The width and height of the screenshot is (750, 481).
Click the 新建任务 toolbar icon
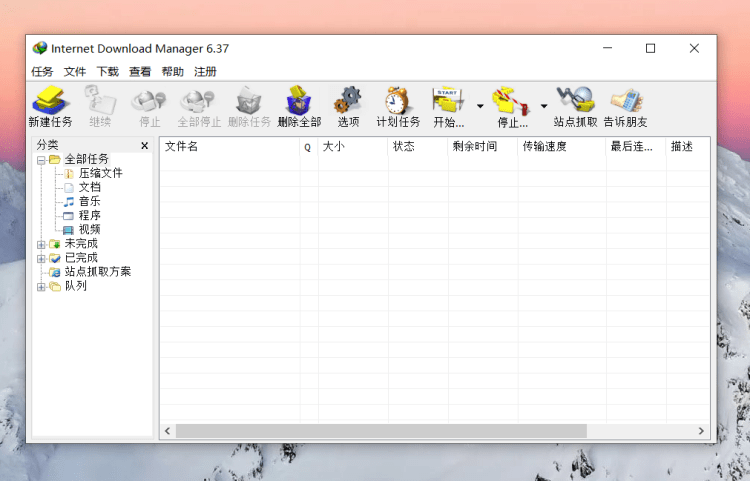pyautogui.click(x=50, y=100)
